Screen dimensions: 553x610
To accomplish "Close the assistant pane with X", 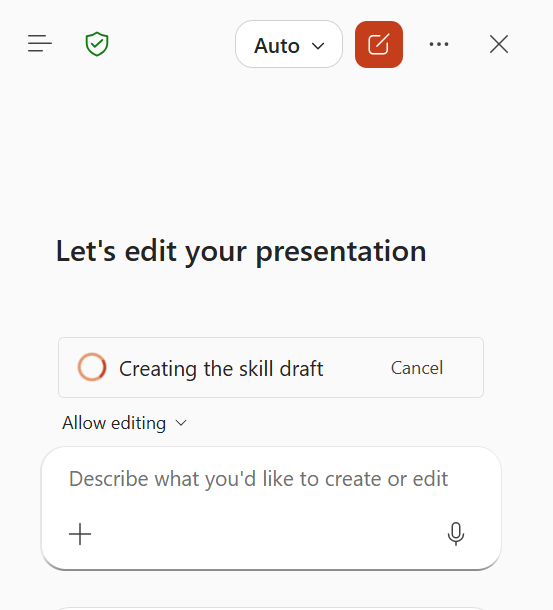I will pyautogui.click(x=499, y=44).
